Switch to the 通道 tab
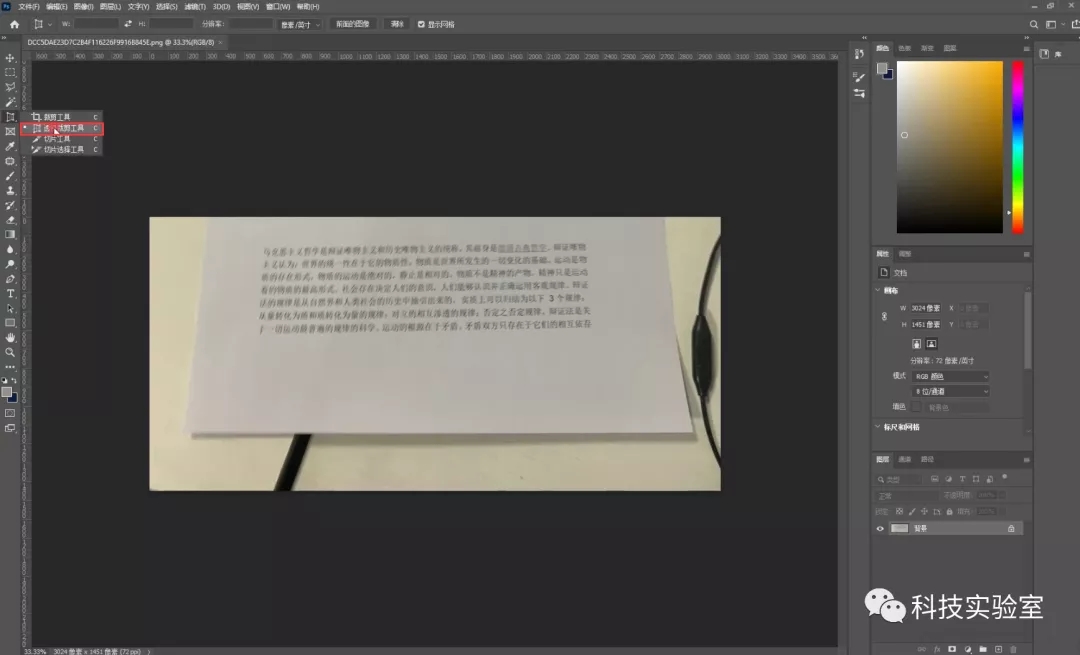Screen dimensions: 1080x655 [x=905, y=459]
